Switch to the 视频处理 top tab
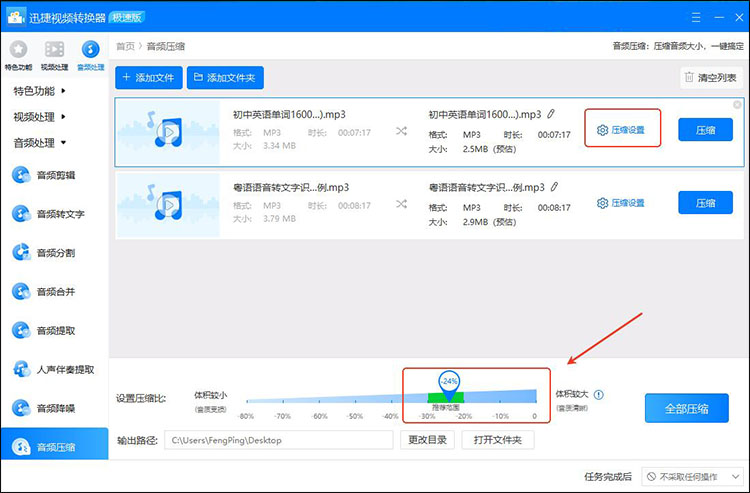Screen dimensions: 750x493 tap(54, 54)
